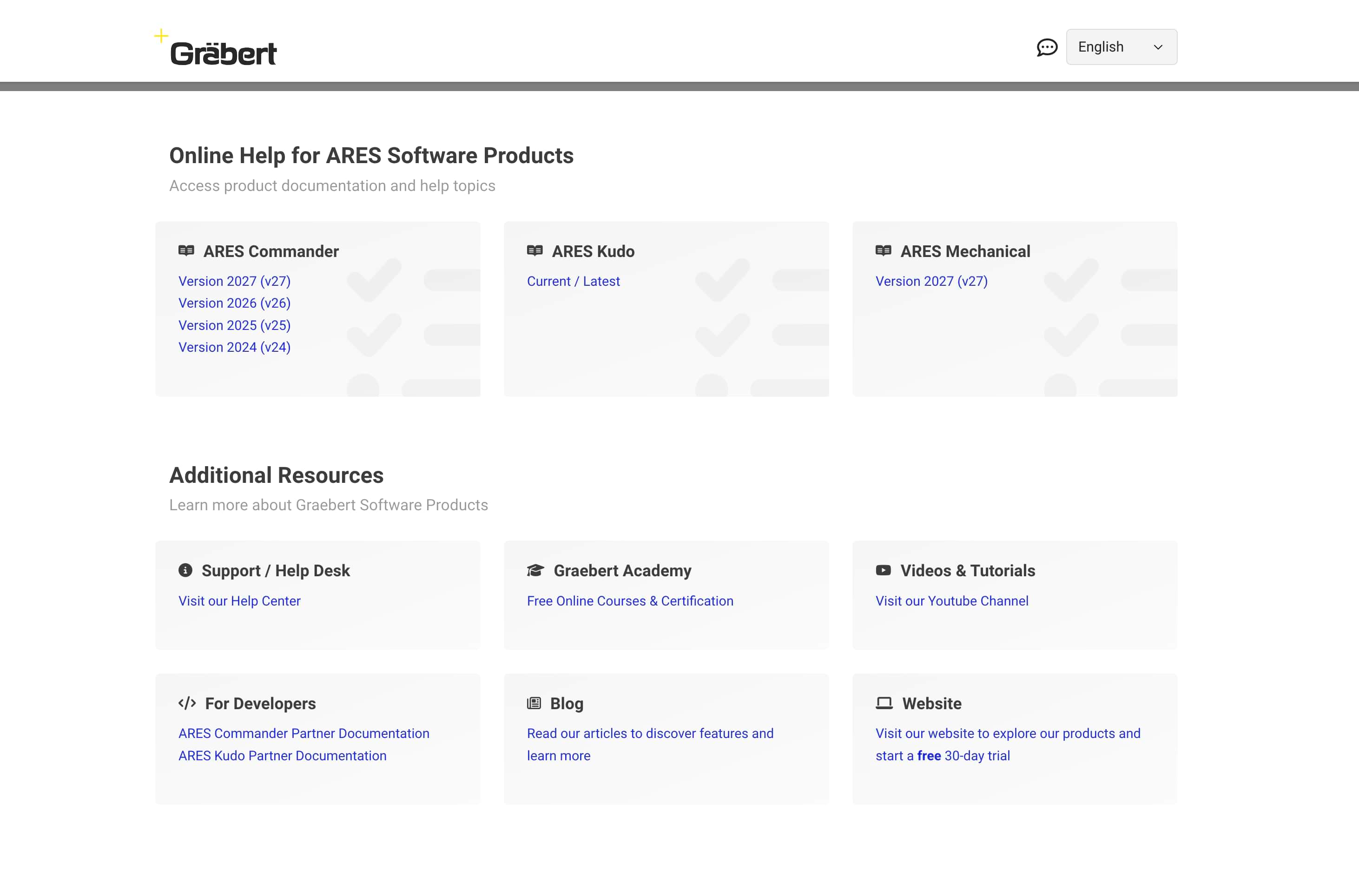Click the video play icon by Videos & Tutorials

point(883,570)
